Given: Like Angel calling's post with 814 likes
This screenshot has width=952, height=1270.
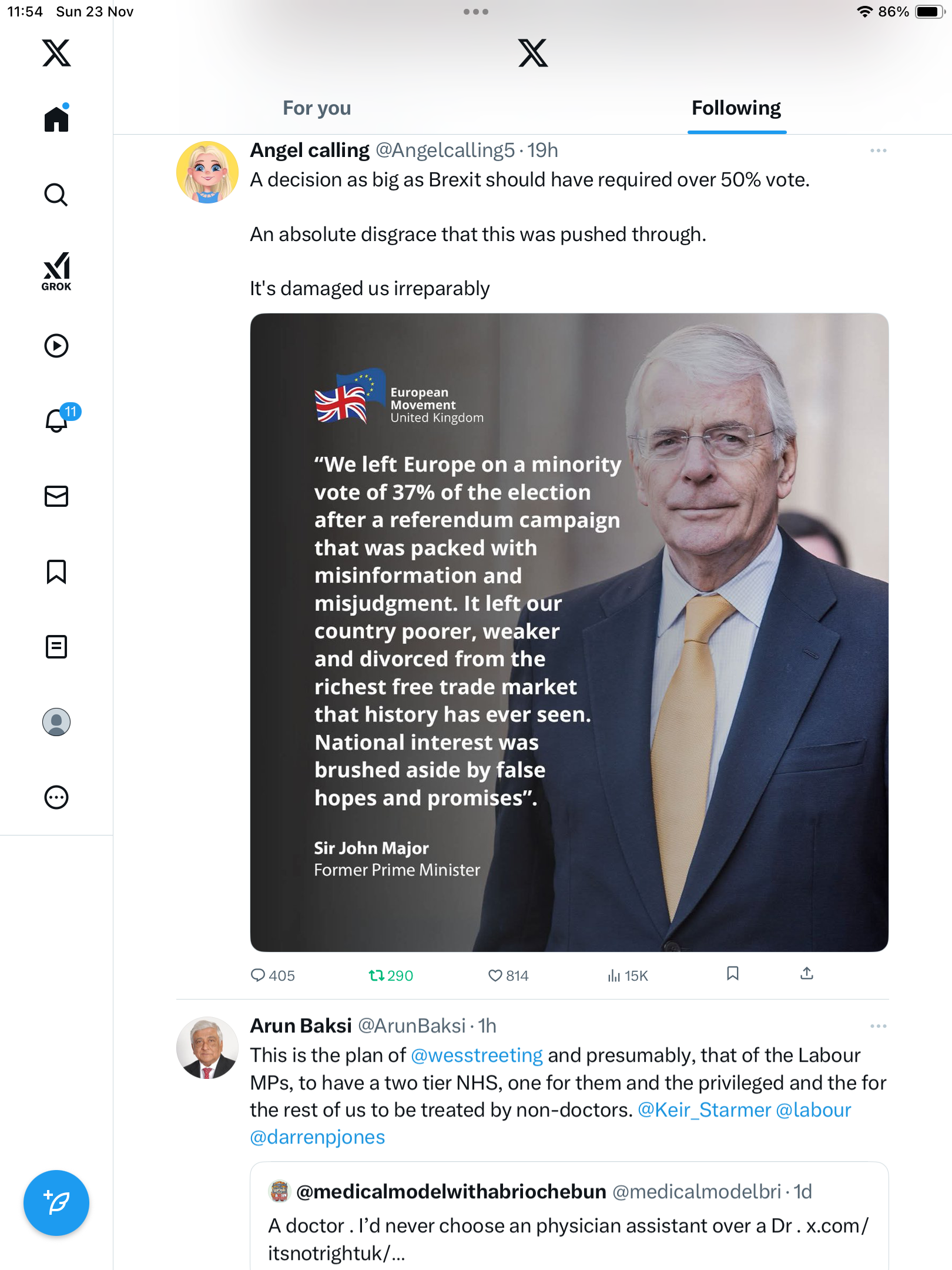Looking at the screenshot, I should pos(508,976).
